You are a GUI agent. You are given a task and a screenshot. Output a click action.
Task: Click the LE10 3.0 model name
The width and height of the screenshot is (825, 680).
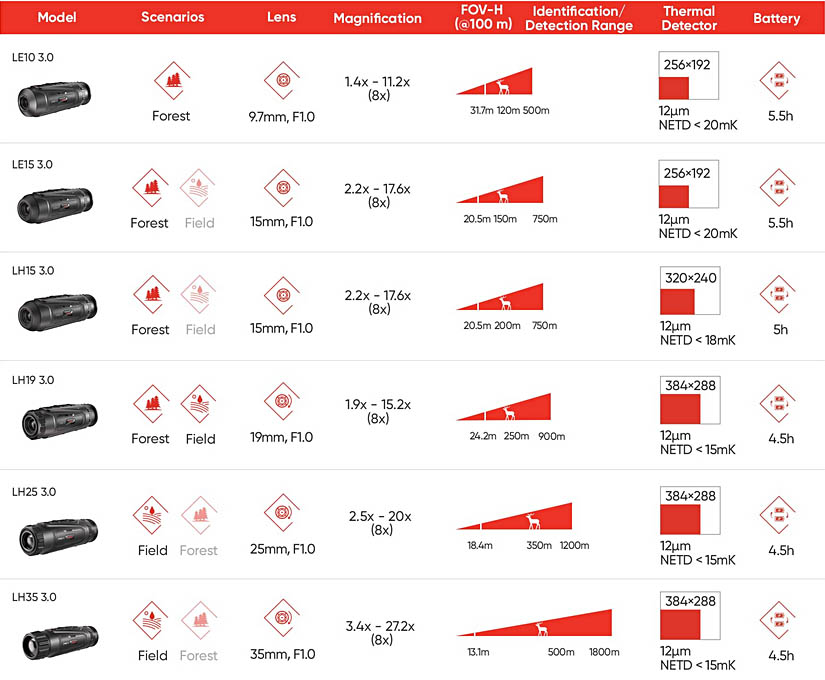[33, 57]
